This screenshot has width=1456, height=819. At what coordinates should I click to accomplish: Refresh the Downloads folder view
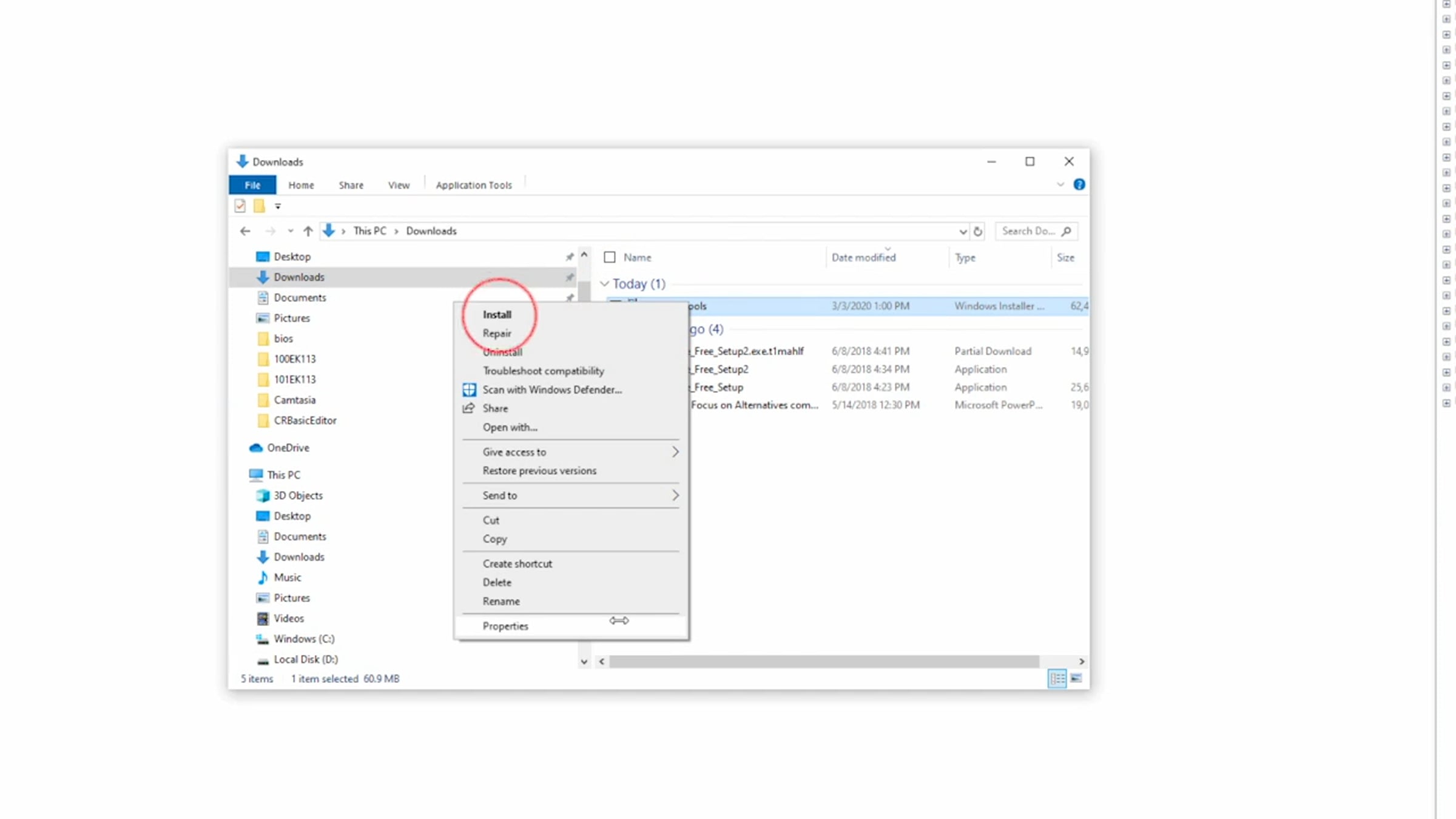click(977, 231)
